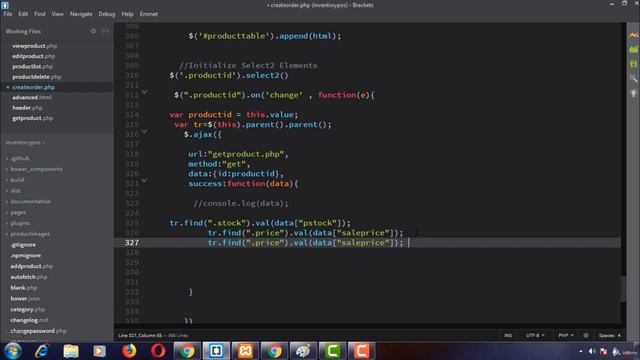640x360 pixels.
Task: Open editproduct.php in working files
Action: click(33, 56)
